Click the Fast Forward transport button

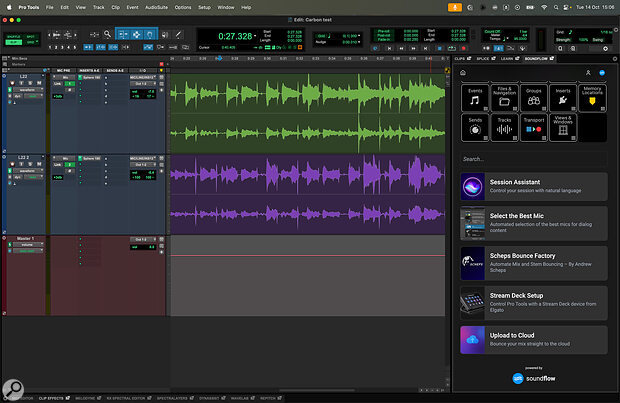(x=413, y=48)
